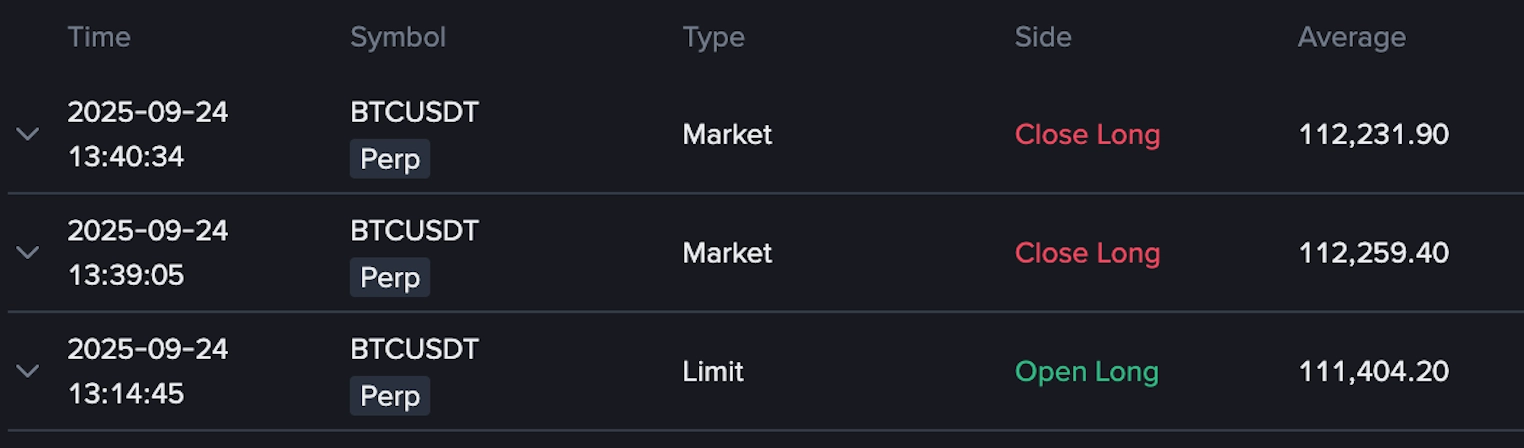Viewport: 1524px width, 448px height.
Task: Click the Limit order type cell
Action: [x=713, y=372]
